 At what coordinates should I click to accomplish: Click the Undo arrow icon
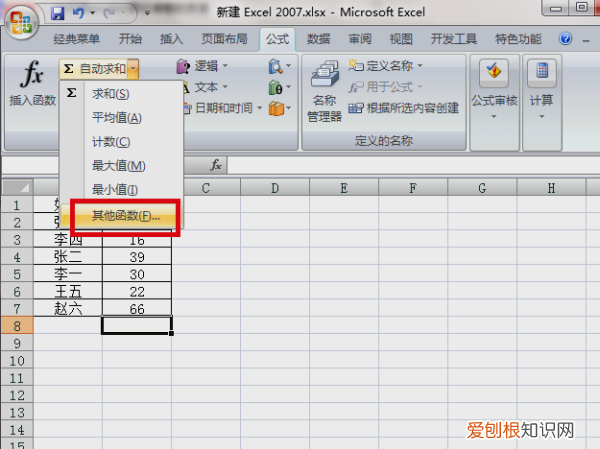coord(79,13)
